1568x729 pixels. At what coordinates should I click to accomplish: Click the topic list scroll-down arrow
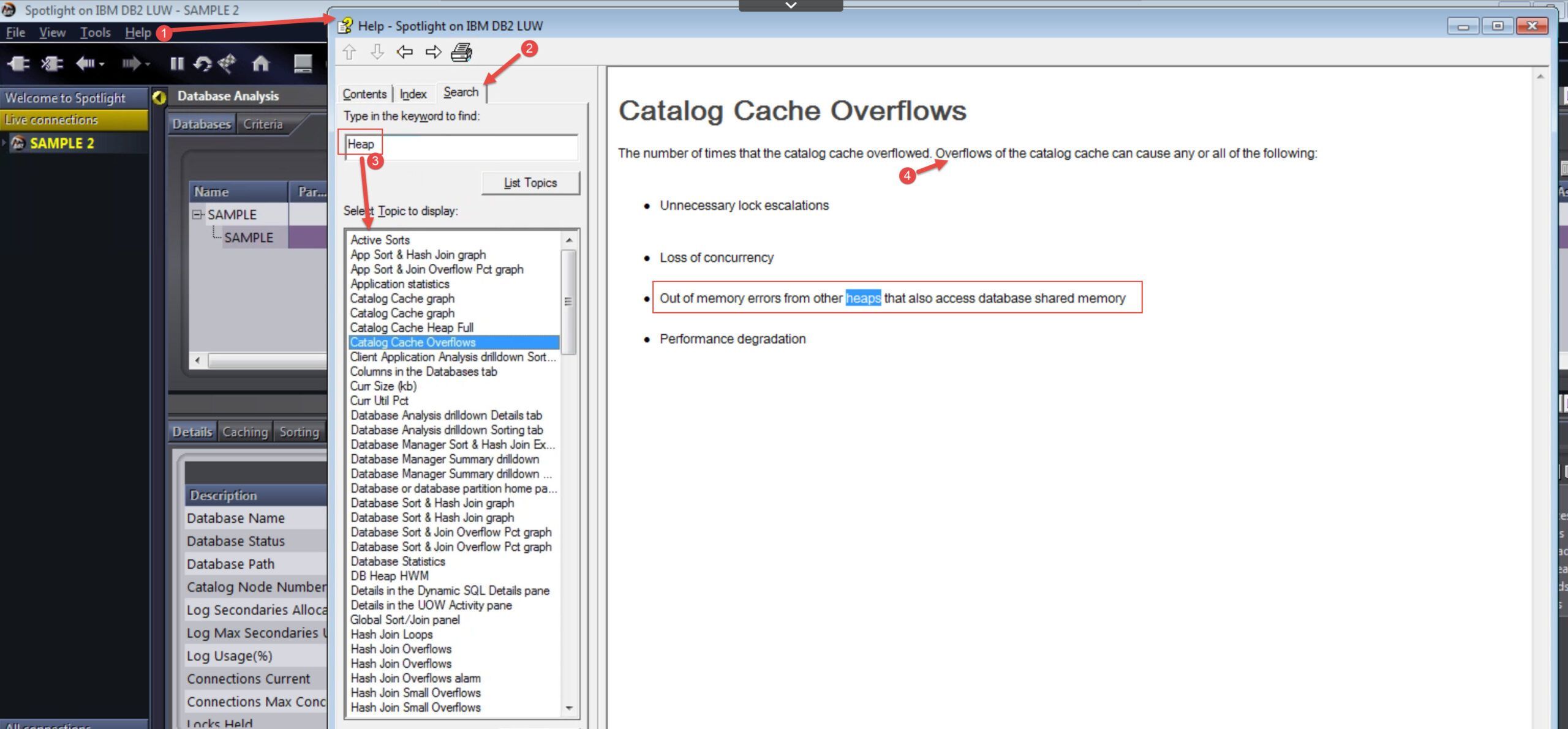pos(569,708)
